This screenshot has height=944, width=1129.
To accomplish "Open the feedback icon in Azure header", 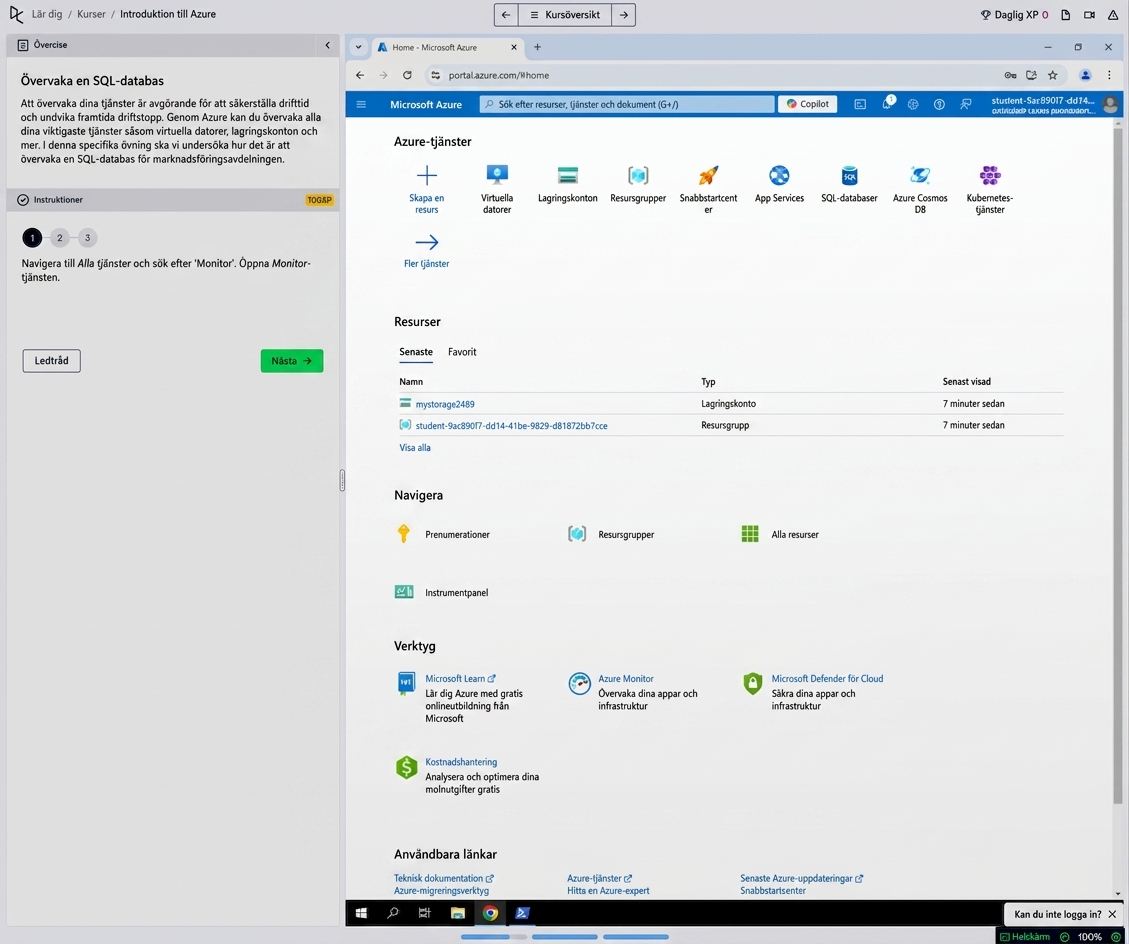I will [x=966, y=104].
